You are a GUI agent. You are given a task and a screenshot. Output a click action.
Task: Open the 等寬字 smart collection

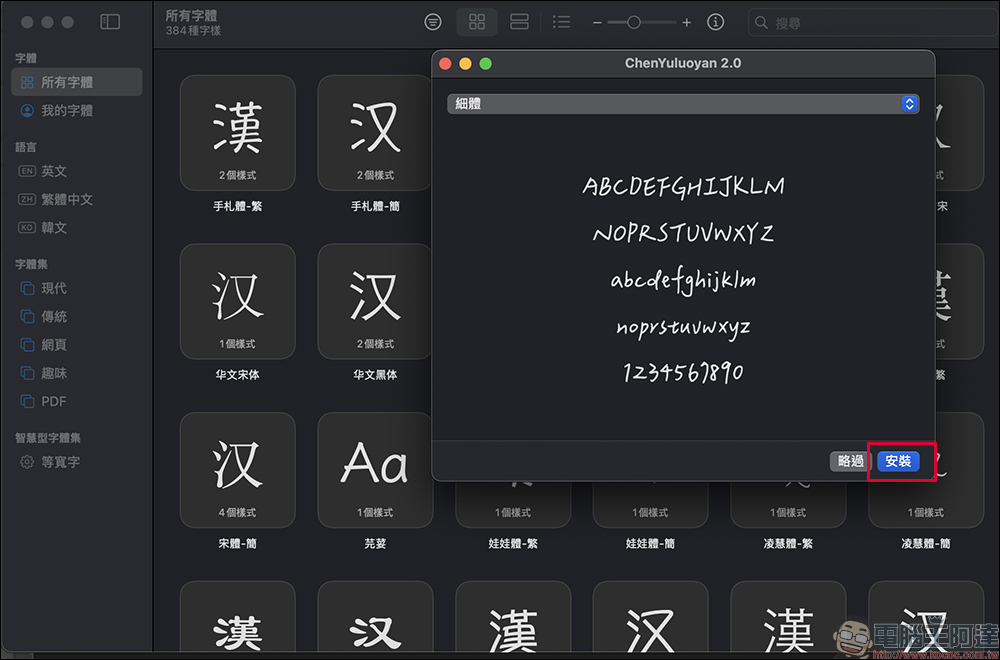point(77,462)
